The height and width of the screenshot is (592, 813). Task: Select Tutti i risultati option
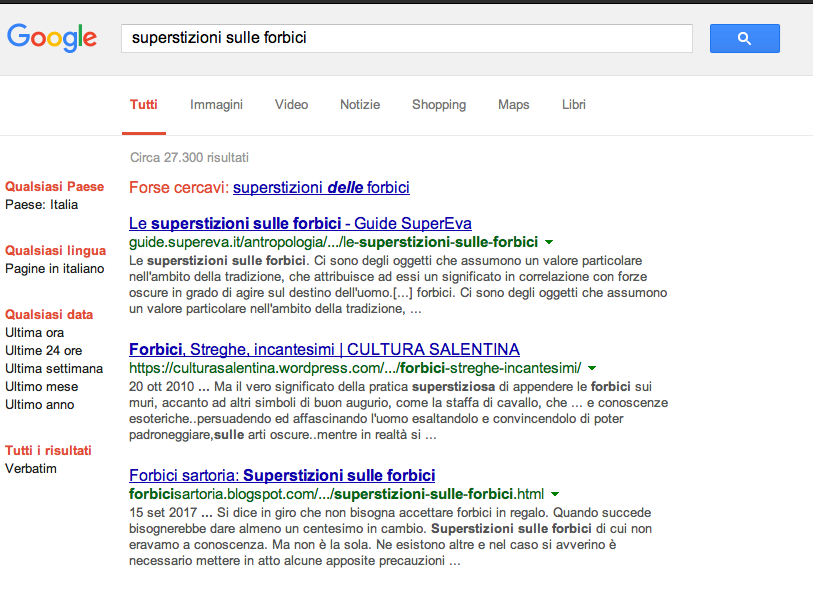tap(48, 450)
